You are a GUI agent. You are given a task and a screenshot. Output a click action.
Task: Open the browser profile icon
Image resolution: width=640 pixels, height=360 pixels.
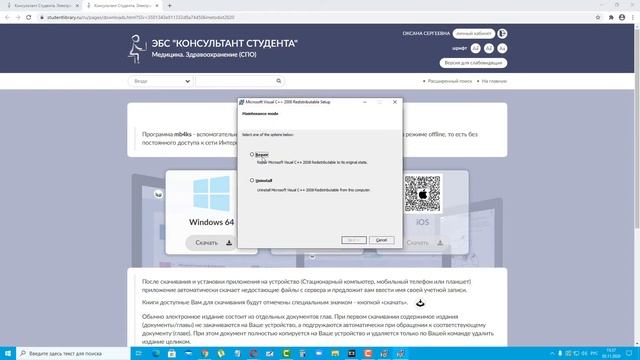tap(622, 18)
